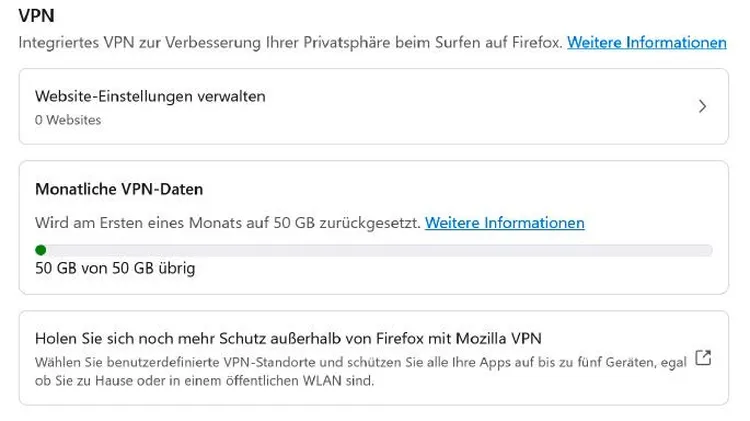Click the chevron arrow on Website-Einstellungen verwalten
Viewport: 750px width, 421px height.
click(702, 106)
